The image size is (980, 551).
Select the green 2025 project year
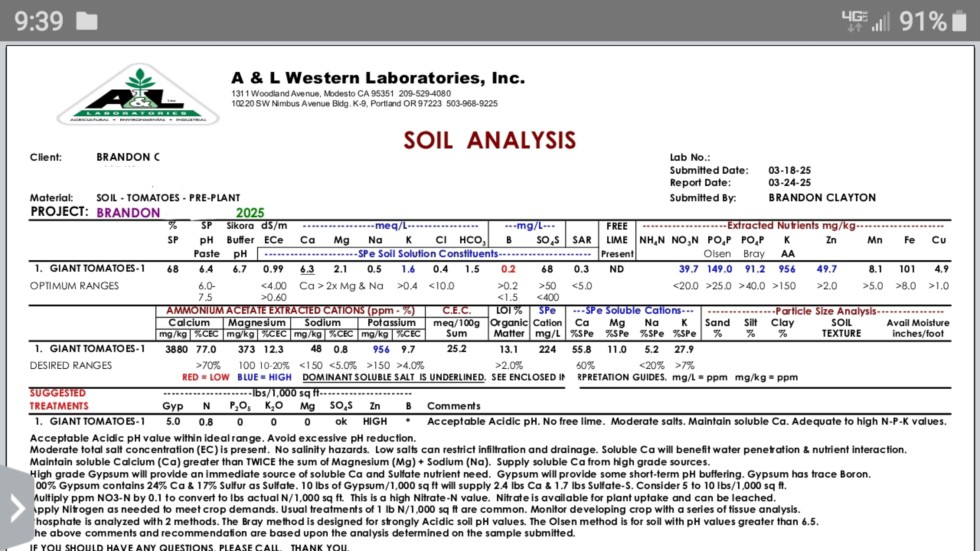click(251, 213)
